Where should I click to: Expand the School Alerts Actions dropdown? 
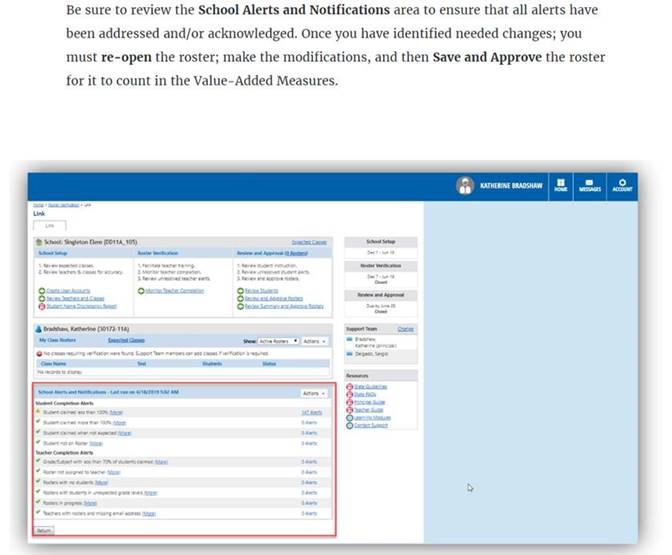point(313,393)
